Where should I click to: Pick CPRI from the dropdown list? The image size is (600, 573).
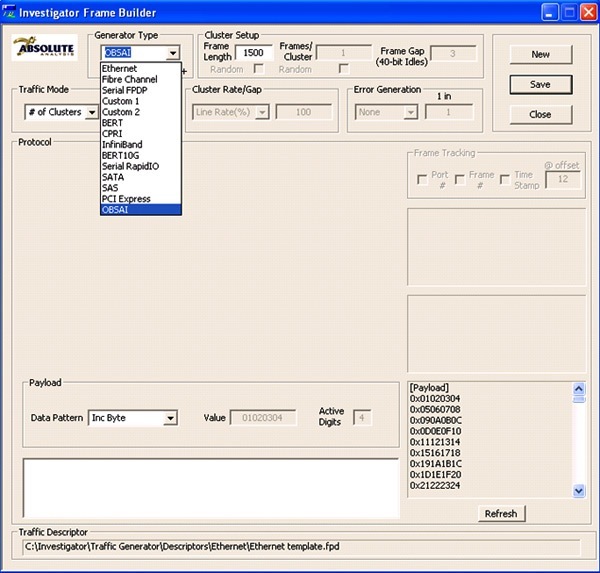pos(140,134)
